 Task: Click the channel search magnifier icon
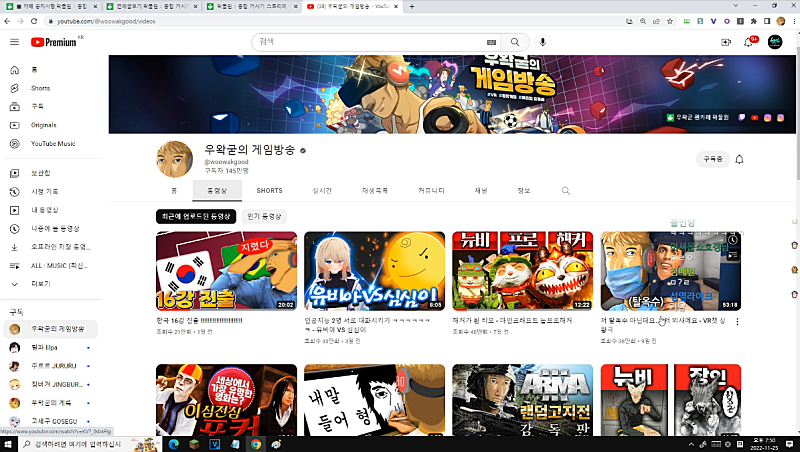565,190
